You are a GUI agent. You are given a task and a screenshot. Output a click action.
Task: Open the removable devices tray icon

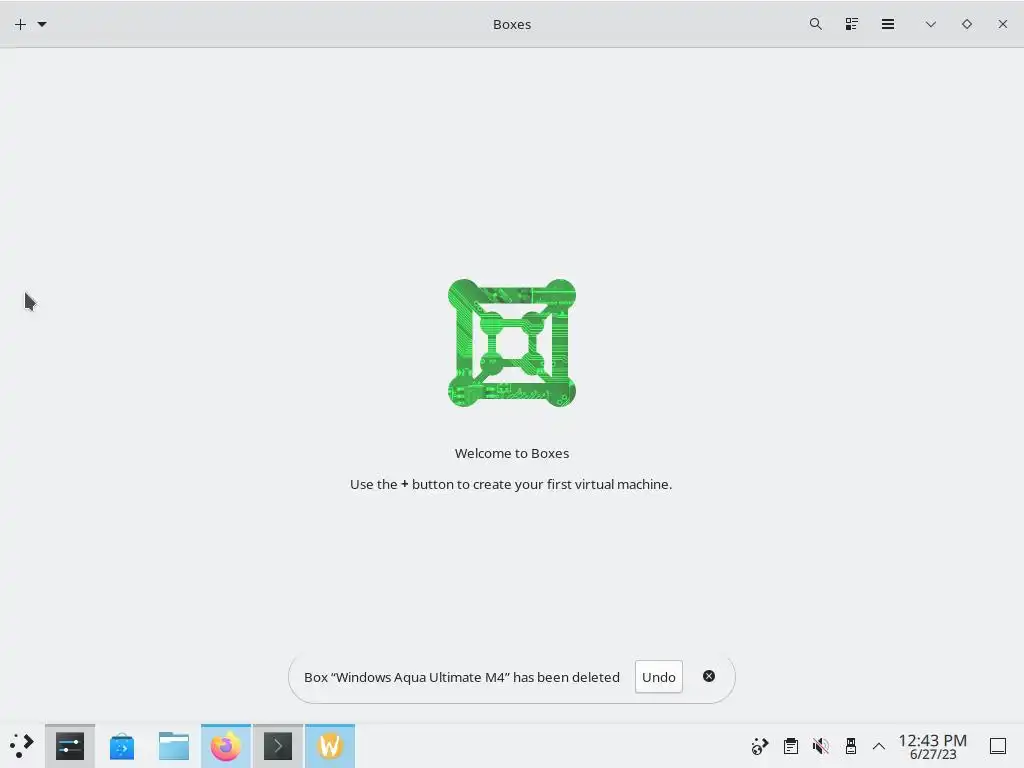[850, 746]
